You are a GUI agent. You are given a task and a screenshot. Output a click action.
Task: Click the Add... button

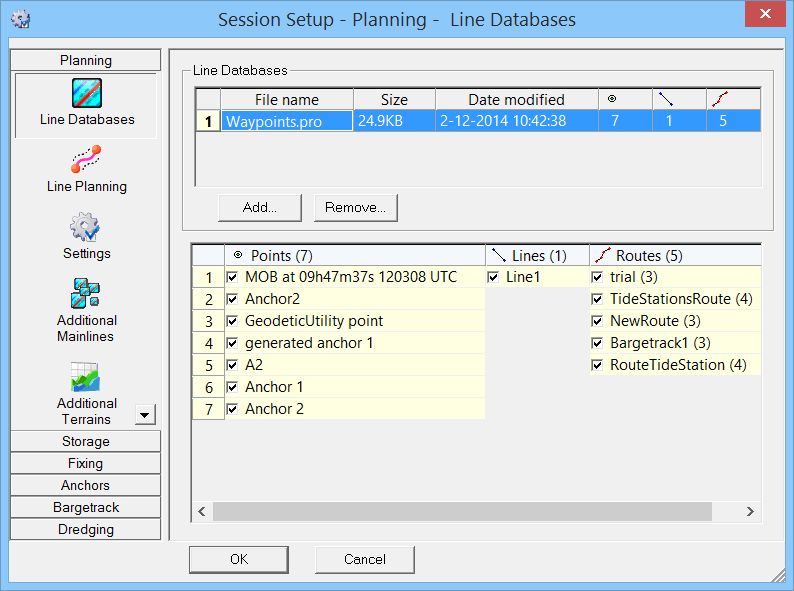[x=259, y=208]
